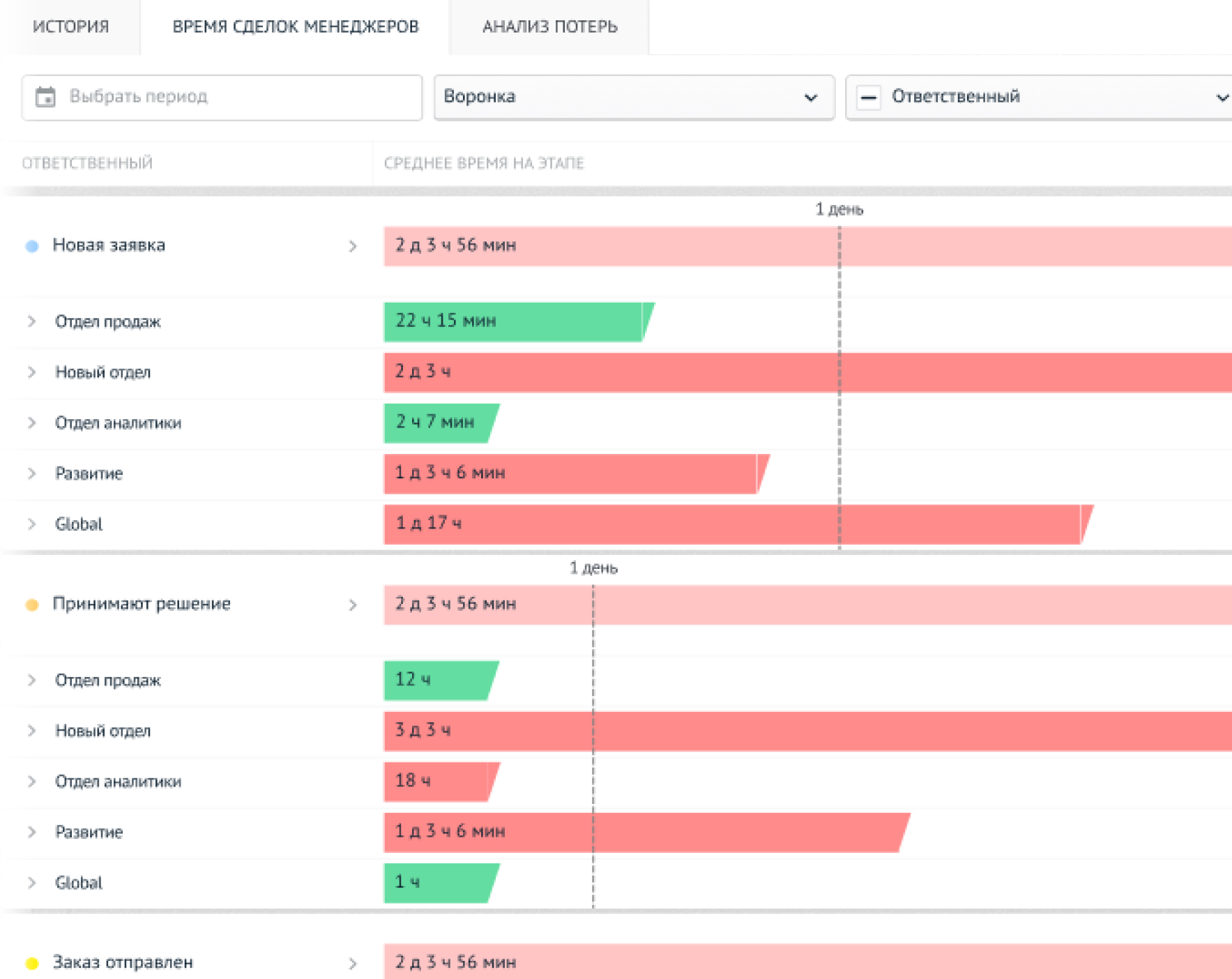Click the 2 д 3 ч red bar
Image resolution: width=1232 pixels, height=979 pixels.
pos(807,372)
